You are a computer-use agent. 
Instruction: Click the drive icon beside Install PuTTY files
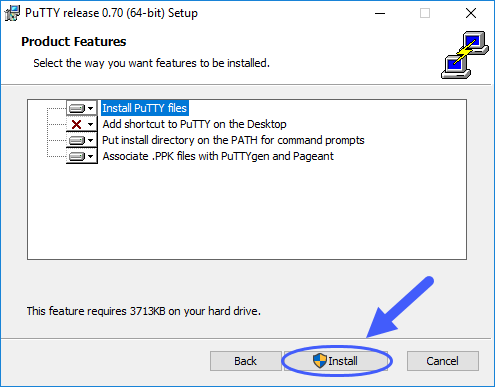[x=77, y=108]
